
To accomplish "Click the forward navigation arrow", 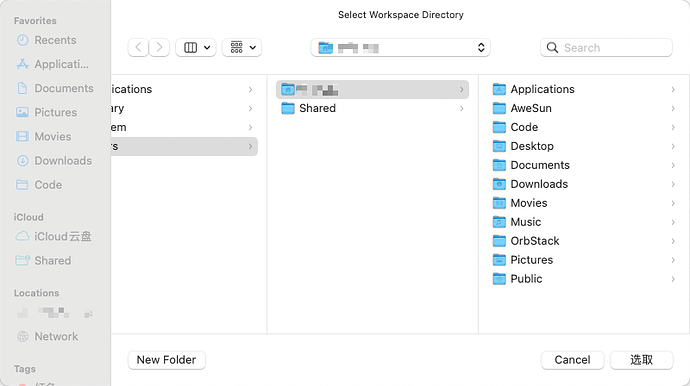I will pyautogui.click(x=159, y=48).
